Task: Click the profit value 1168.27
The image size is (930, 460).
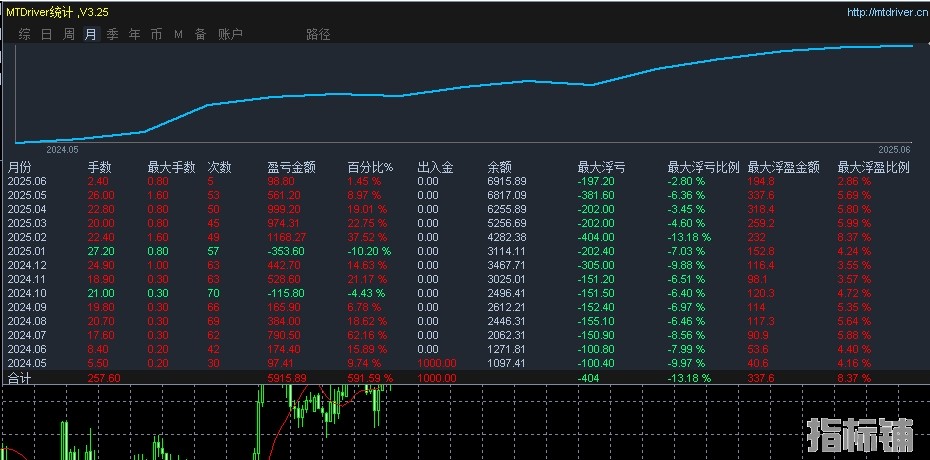Action: click(x=288, y=237)
